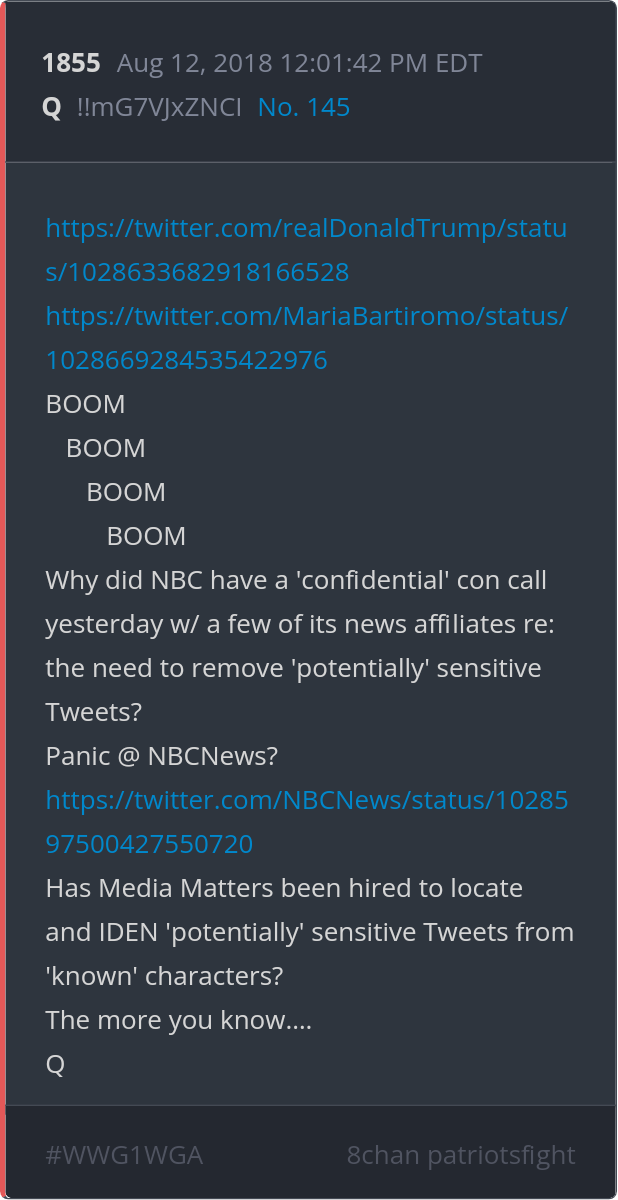Click the second indented BOOM line

[x=106, y=448]
